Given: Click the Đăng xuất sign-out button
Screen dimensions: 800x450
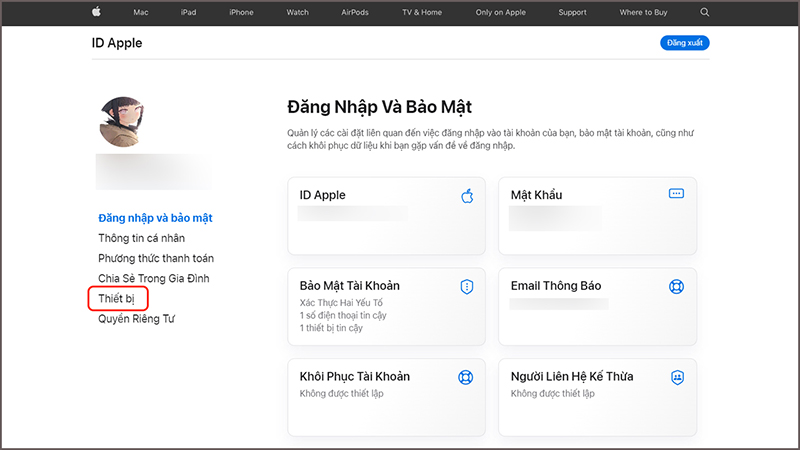Looking at the screenshot, I should (685, 43).
